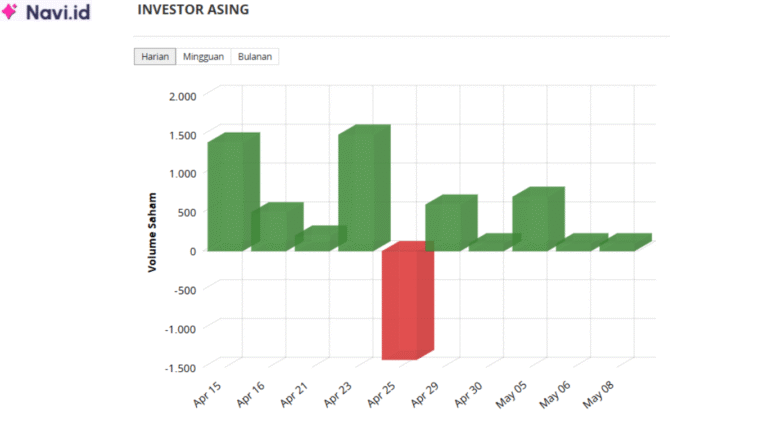Open the Bulanan monthly view tab
Screen dimensions: 768x432
(255, 56)
